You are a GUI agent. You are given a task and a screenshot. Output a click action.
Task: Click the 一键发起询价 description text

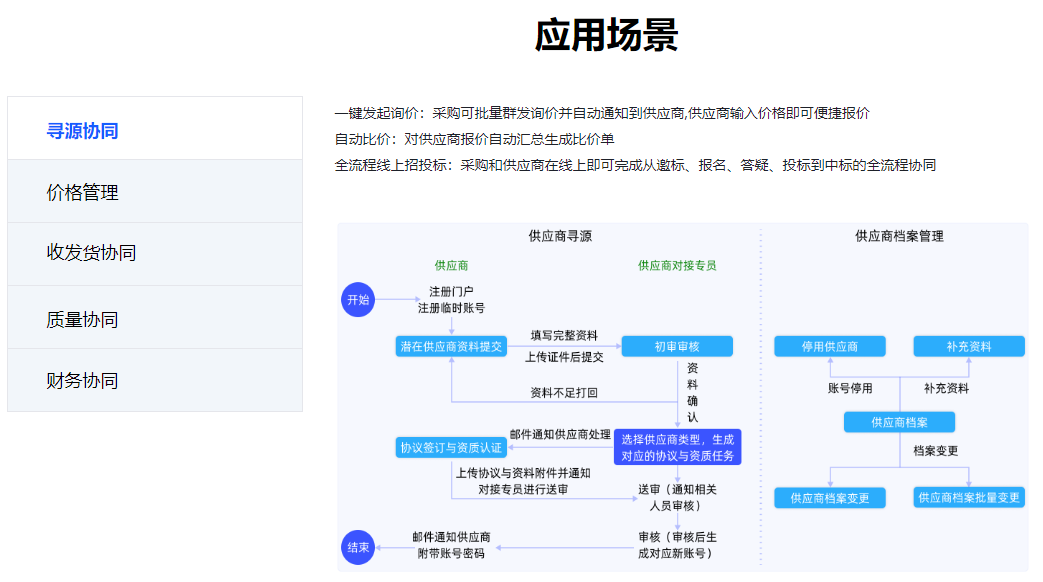603,113
